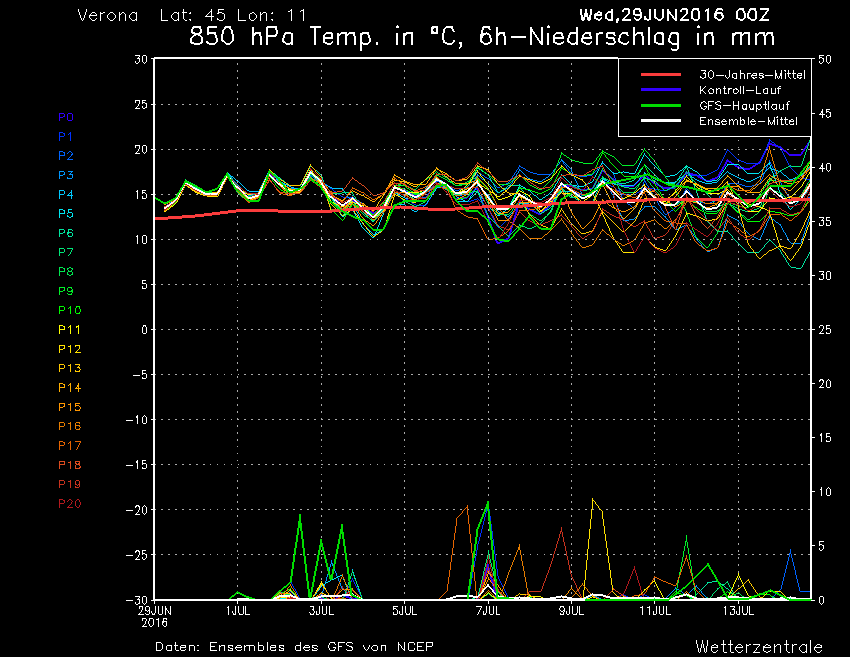Click the P12 member label
Viewport: 850px width, 657px height.
coord(69,349)
